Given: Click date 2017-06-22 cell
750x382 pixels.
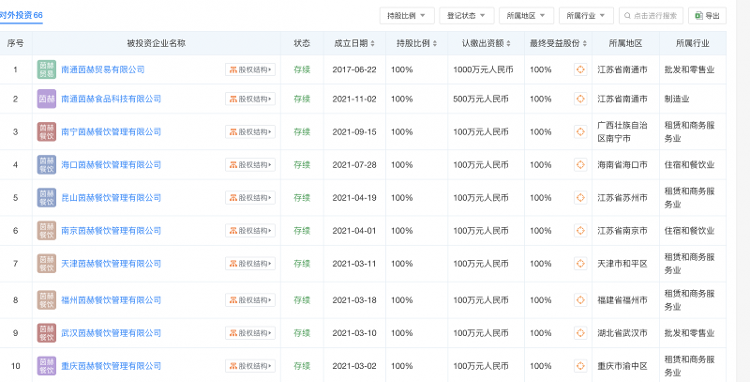Looking at the screenshot, I should click(x=354, y=70).
